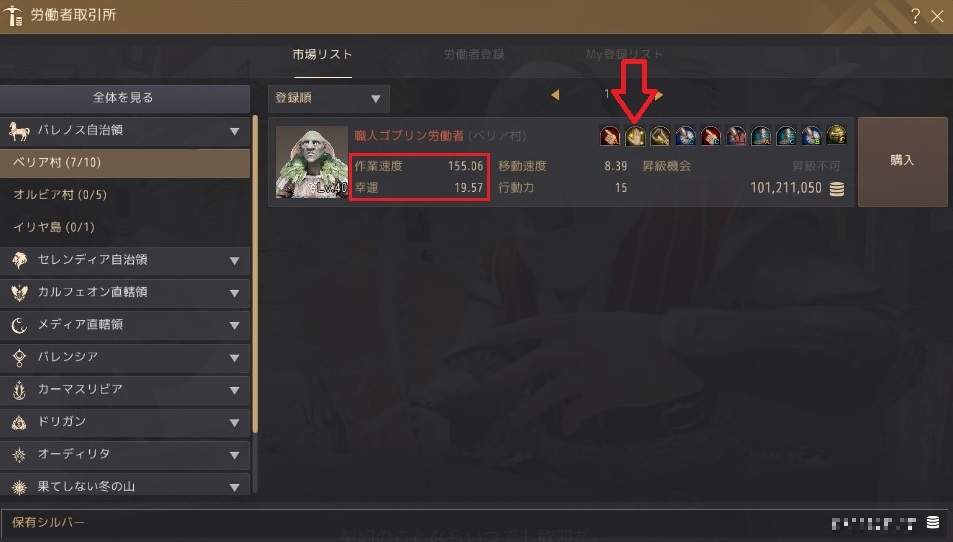Select the first red pointing-hand skill icon
Screen dimensions: 953x542
click(x=610, y=136)
